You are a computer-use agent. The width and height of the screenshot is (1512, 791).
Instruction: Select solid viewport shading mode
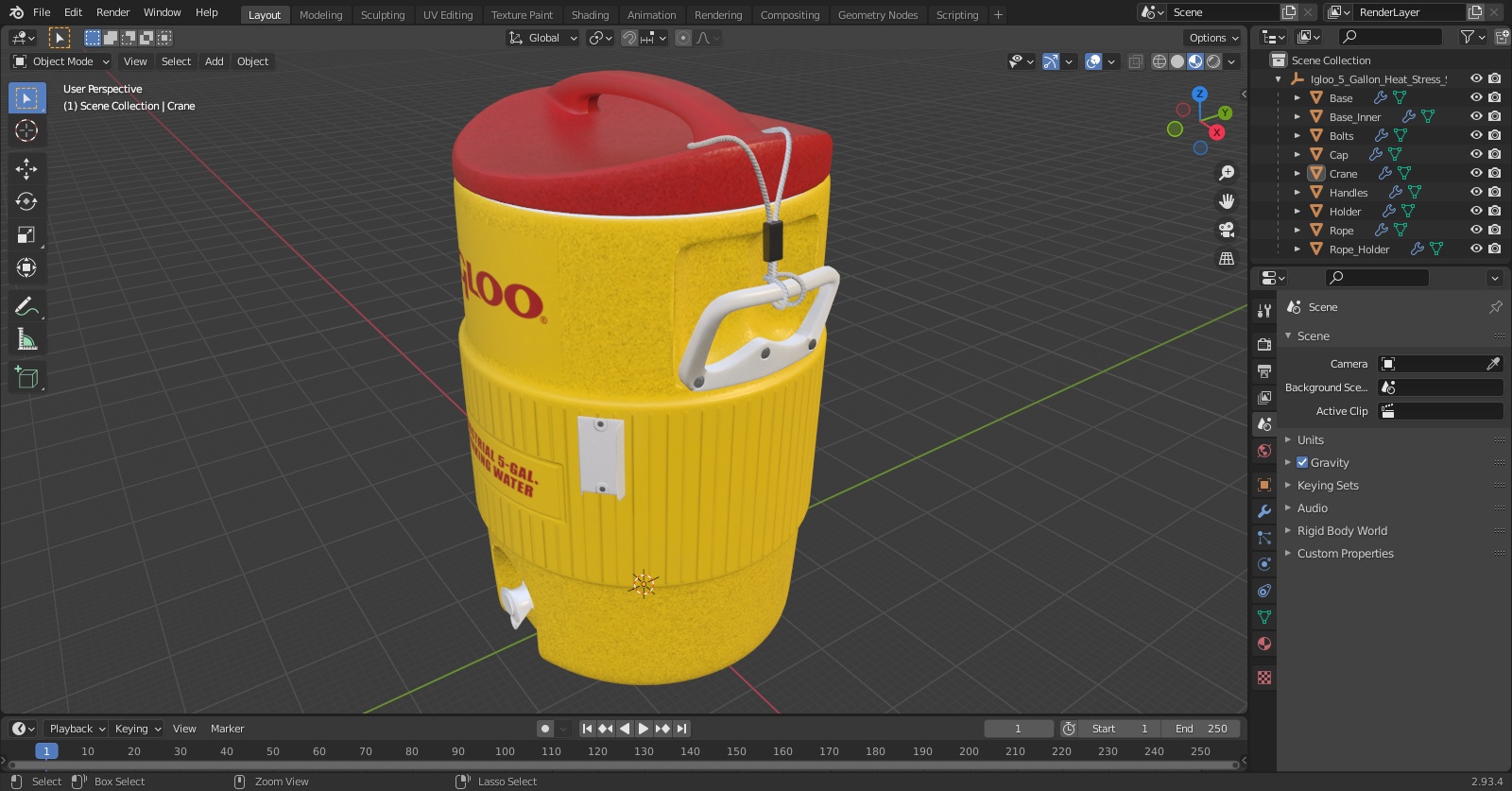pyautogui.click(x=1177, y=61)
